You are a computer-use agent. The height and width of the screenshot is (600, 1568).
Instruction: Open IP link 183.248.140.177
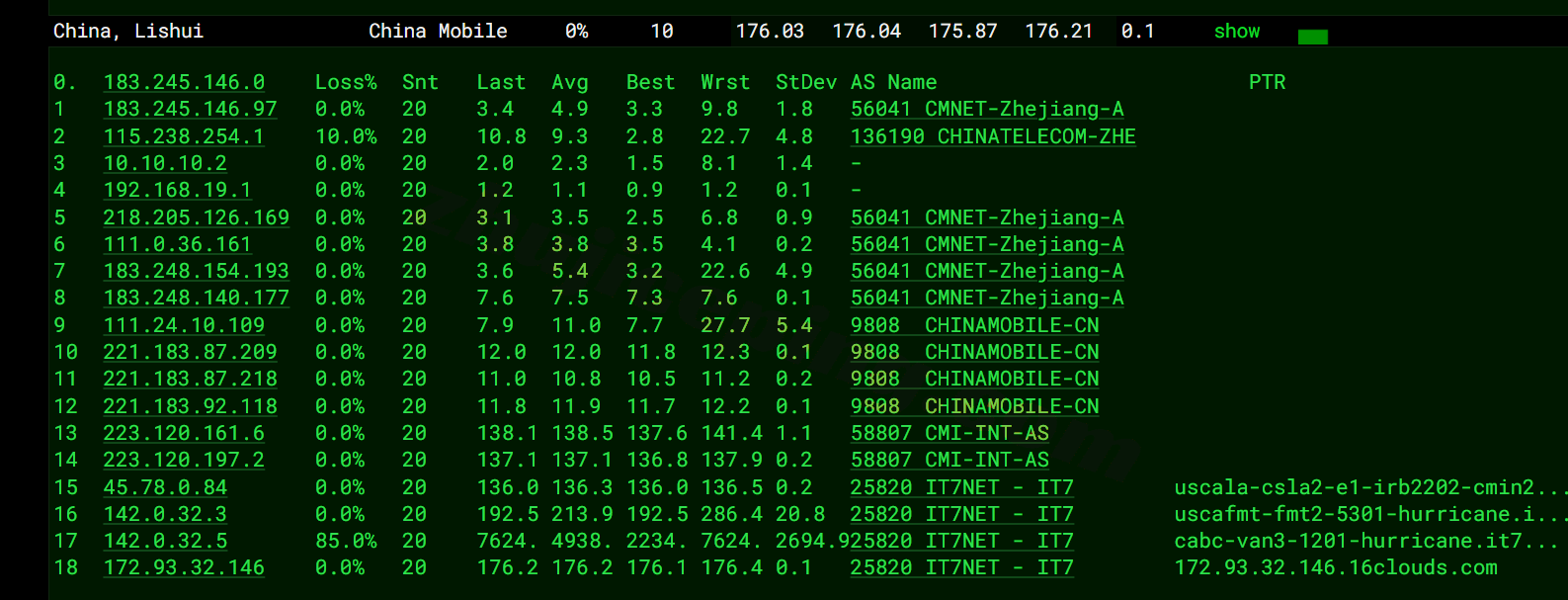[x=197, y=299]
